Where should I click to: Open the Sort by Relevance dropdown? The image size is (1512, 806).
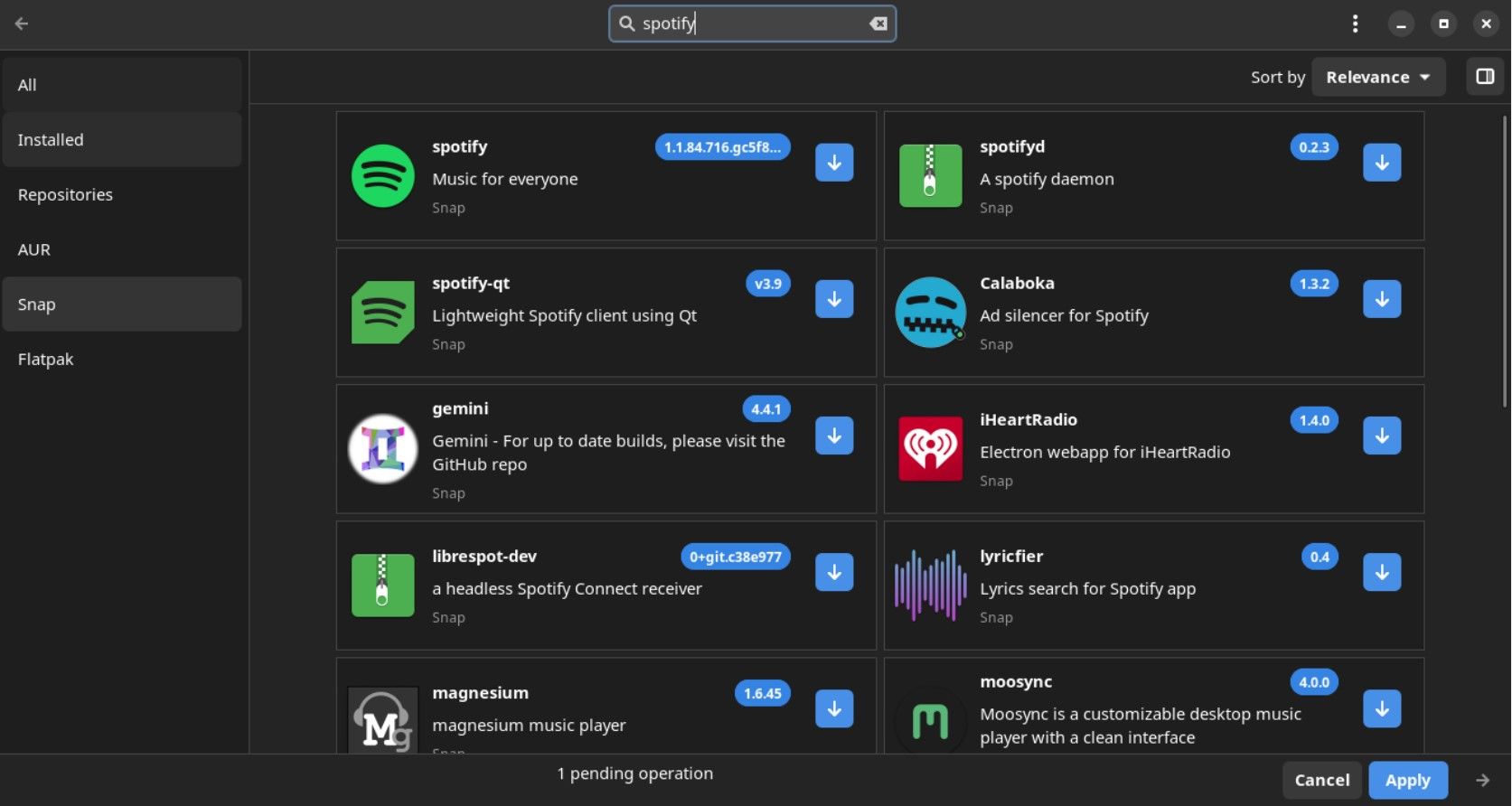tap(1378, 77)
